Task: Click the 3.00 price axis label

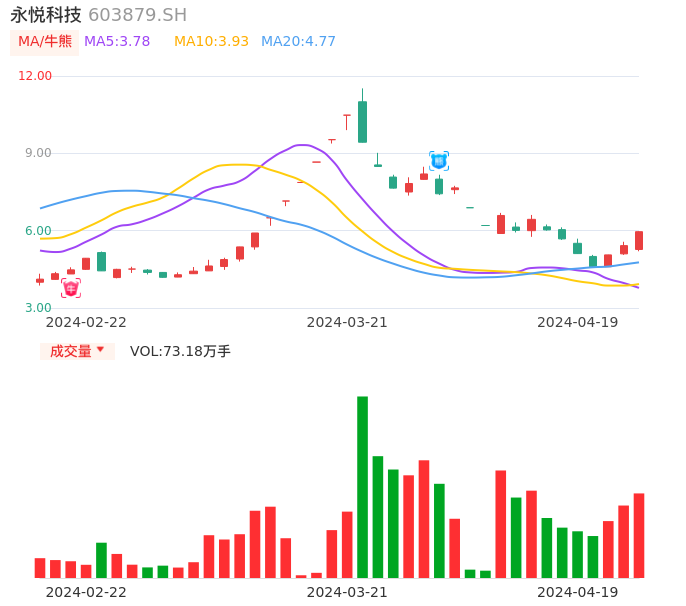Action: pyautogui.click(x=38, y=308)
